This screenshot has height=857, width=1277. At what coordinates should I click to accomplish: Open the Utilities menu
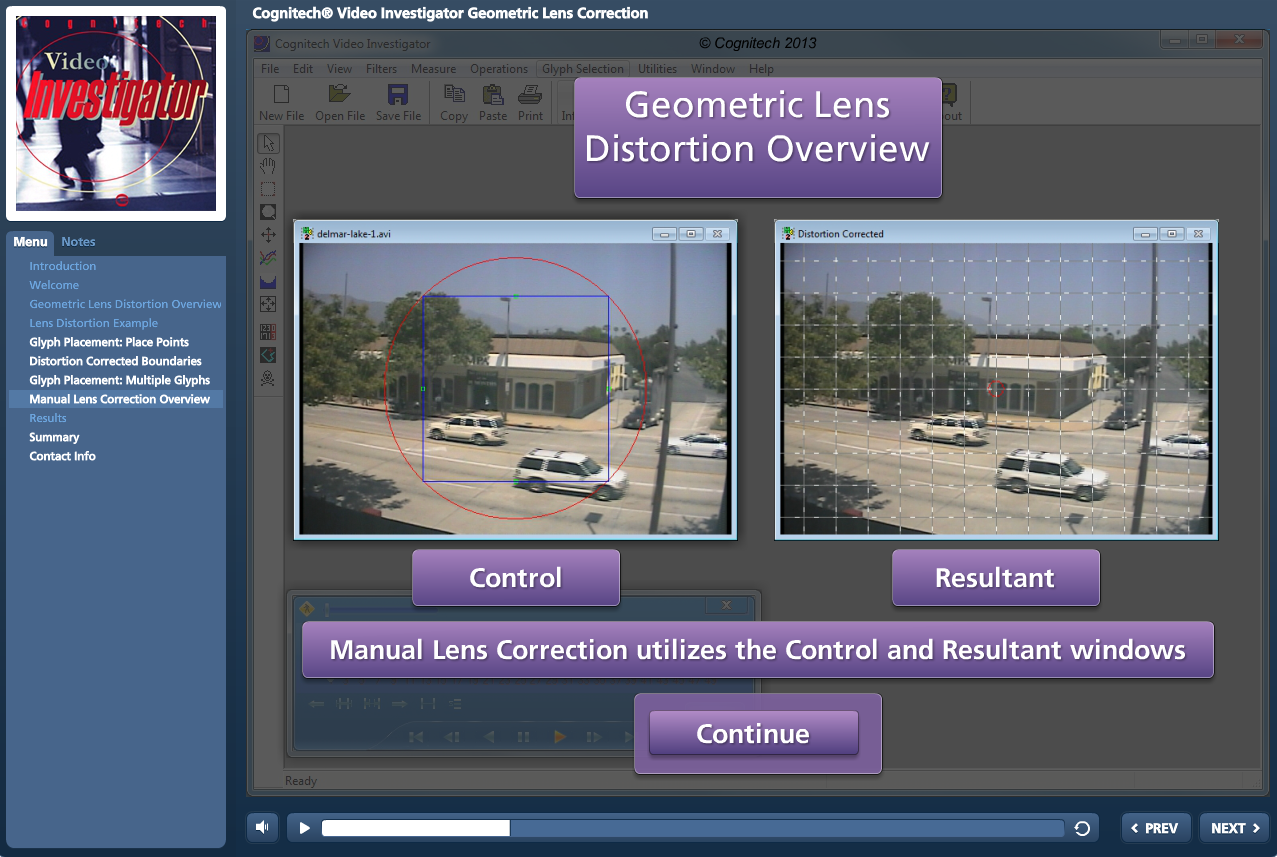tap(658, 69)
